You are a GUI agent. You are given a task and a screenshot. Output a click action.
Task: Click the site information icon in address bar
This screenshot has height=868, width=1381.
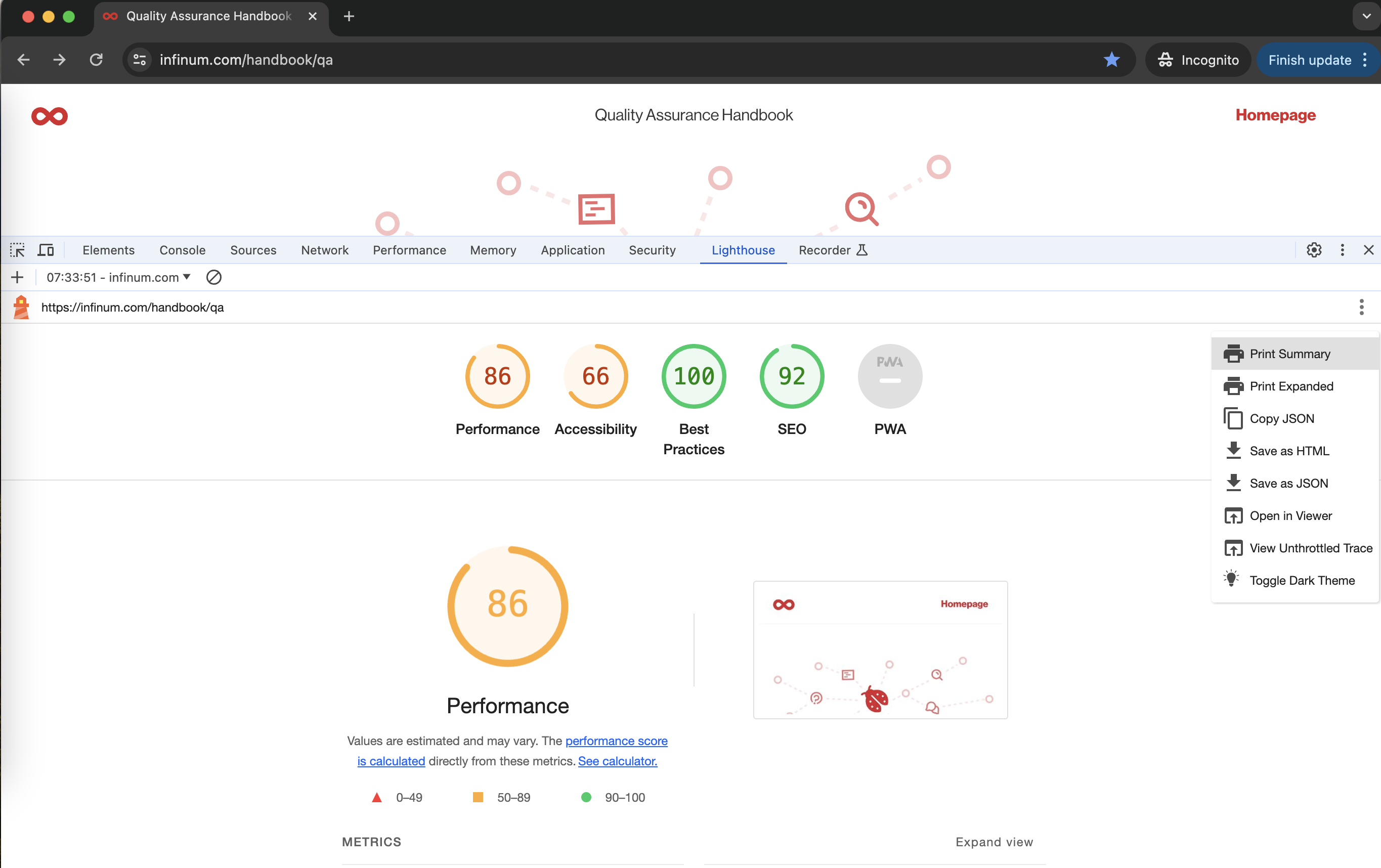point(139,60)
